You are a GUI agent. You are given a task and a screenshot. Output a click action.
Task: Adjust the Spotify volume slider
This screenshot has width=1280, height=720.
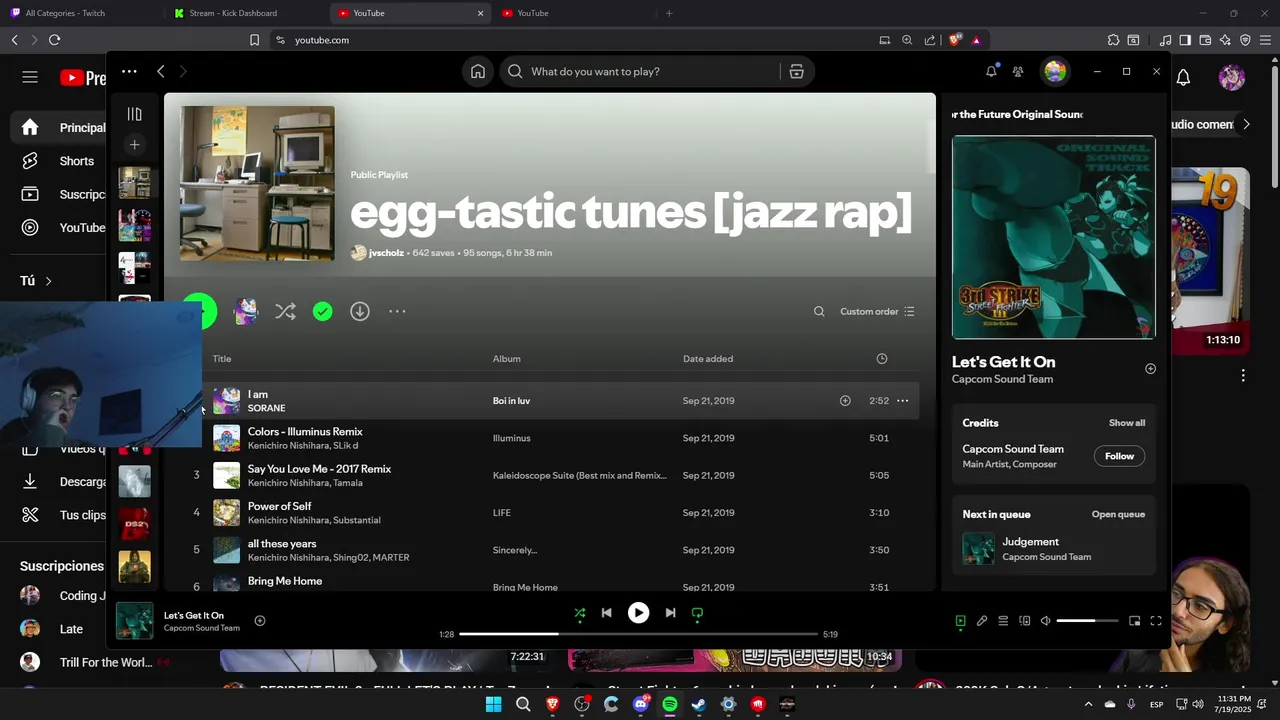pyautogui.click(x=1087, y=621)
